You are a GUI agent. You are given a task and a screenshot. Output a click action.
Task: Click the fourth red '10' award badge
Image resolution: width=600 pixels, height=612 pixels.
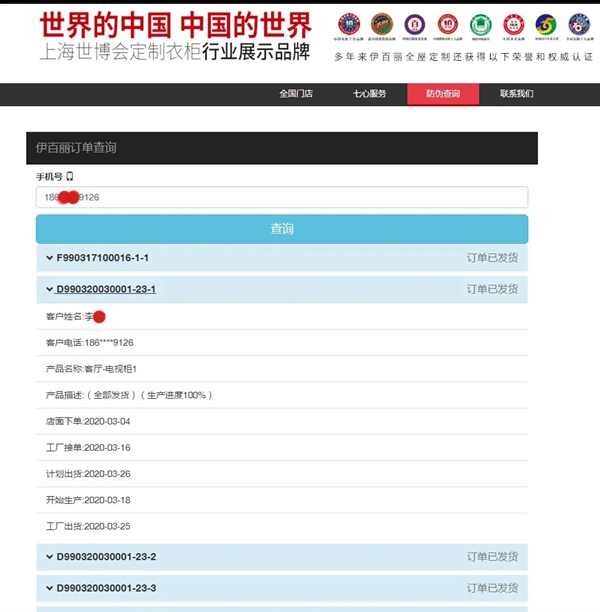tap(448, 24)
